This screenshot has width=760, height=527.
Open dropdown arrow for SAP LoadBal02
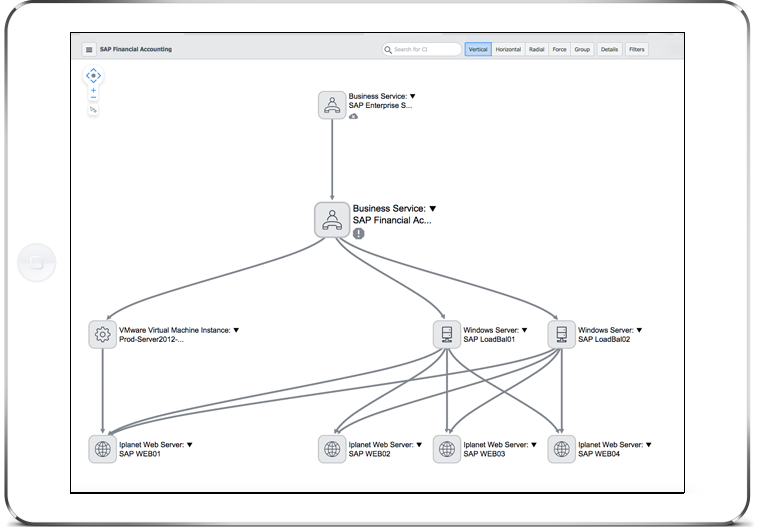(x=639, y=330)
